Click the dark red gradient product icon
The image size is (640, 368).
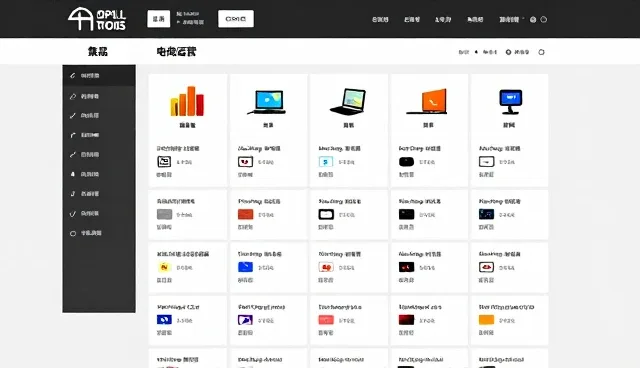[406, 320]
